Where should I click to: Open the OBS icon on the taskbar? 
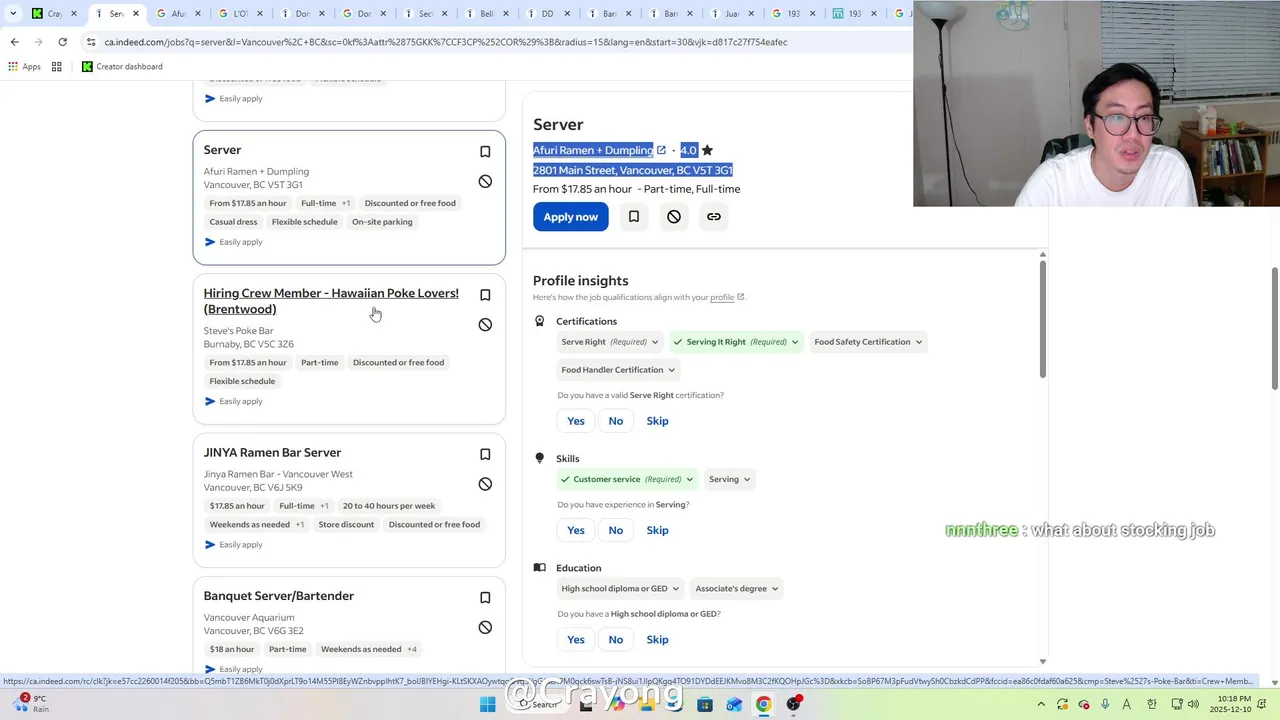[x=793, y=704]
